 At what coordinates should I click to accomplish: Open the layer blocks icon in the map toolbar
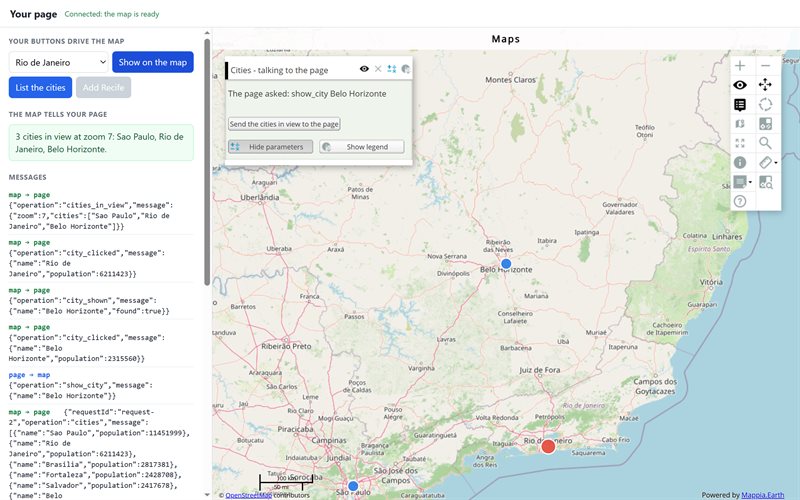tap(765, 124)
